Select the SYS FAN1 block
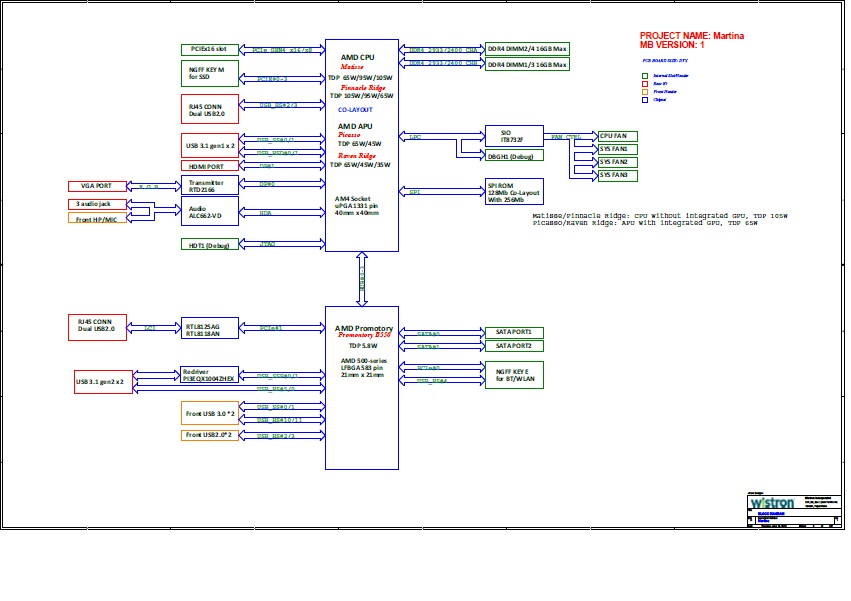This screenshot has width=851, height=601. pyautogui.click(x=618, y=149)
